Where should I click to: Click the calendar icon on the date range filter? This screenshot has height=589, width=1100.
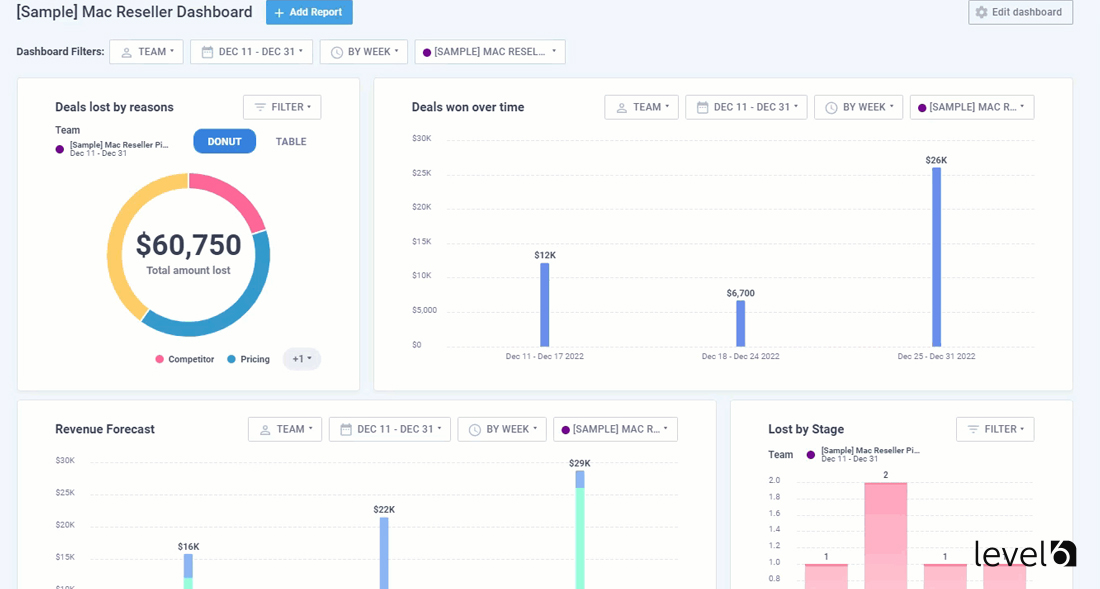coord(205,51)
